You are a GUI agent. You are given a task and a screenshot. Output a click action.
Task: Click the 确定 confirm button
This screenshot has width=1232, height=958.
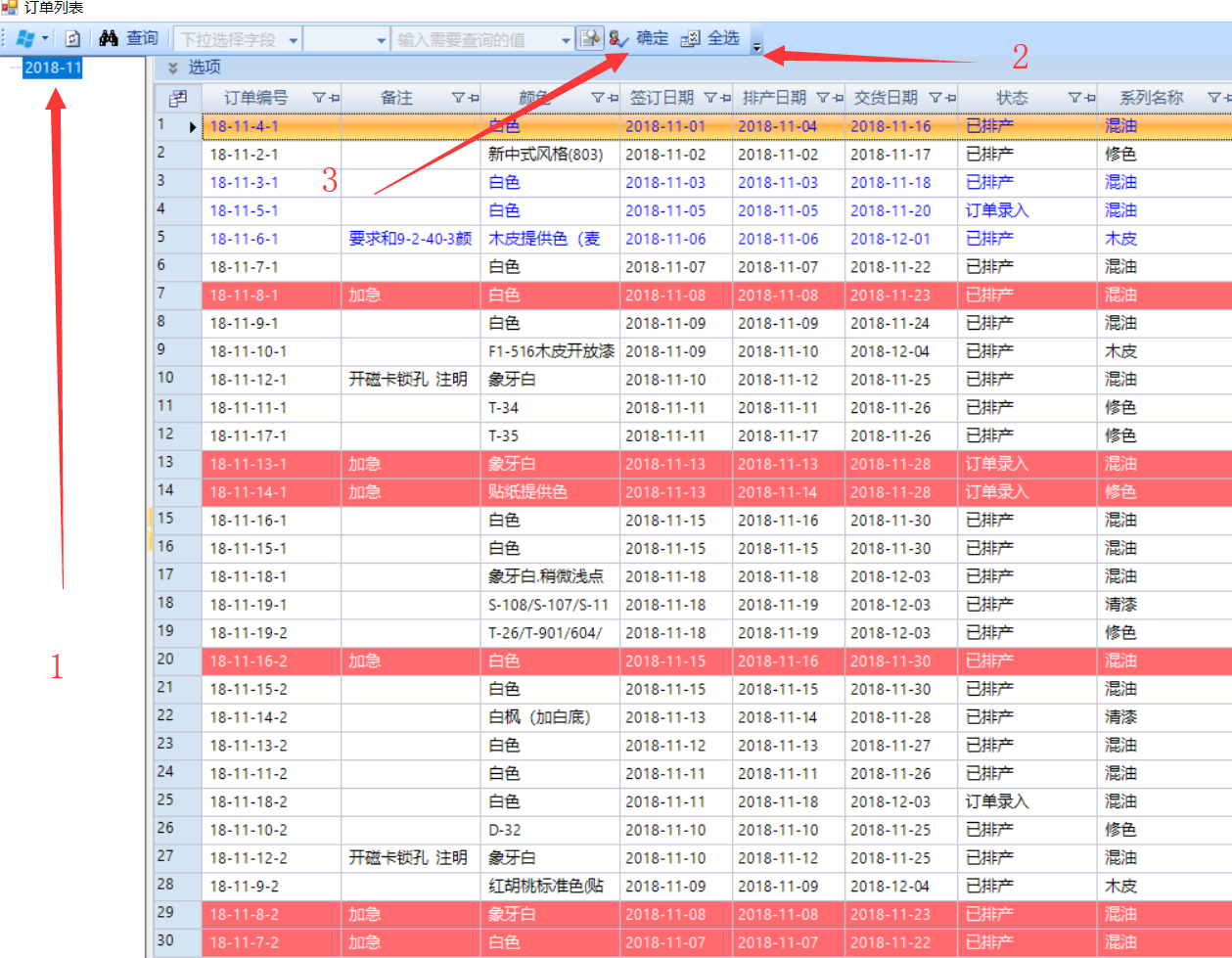pos(640,39)
